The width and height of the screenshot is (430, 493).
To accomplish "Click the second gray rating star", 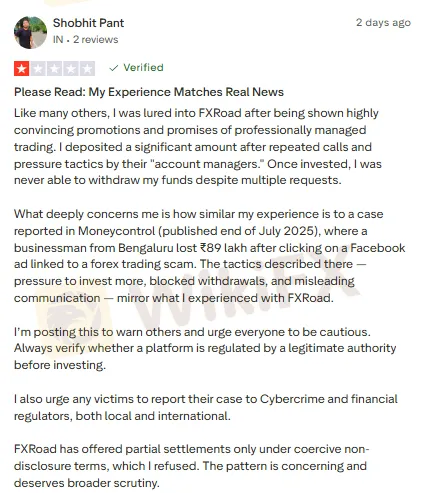I will [38, 69].
